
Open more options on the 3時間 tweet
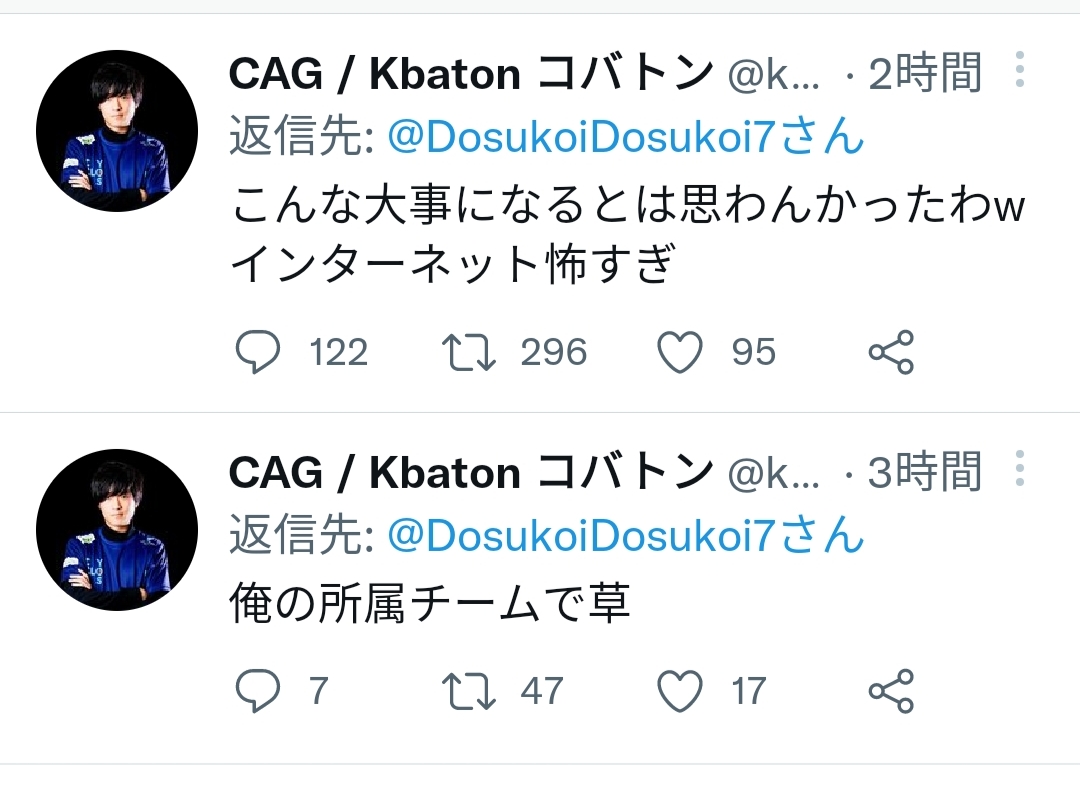point(1019,468)
